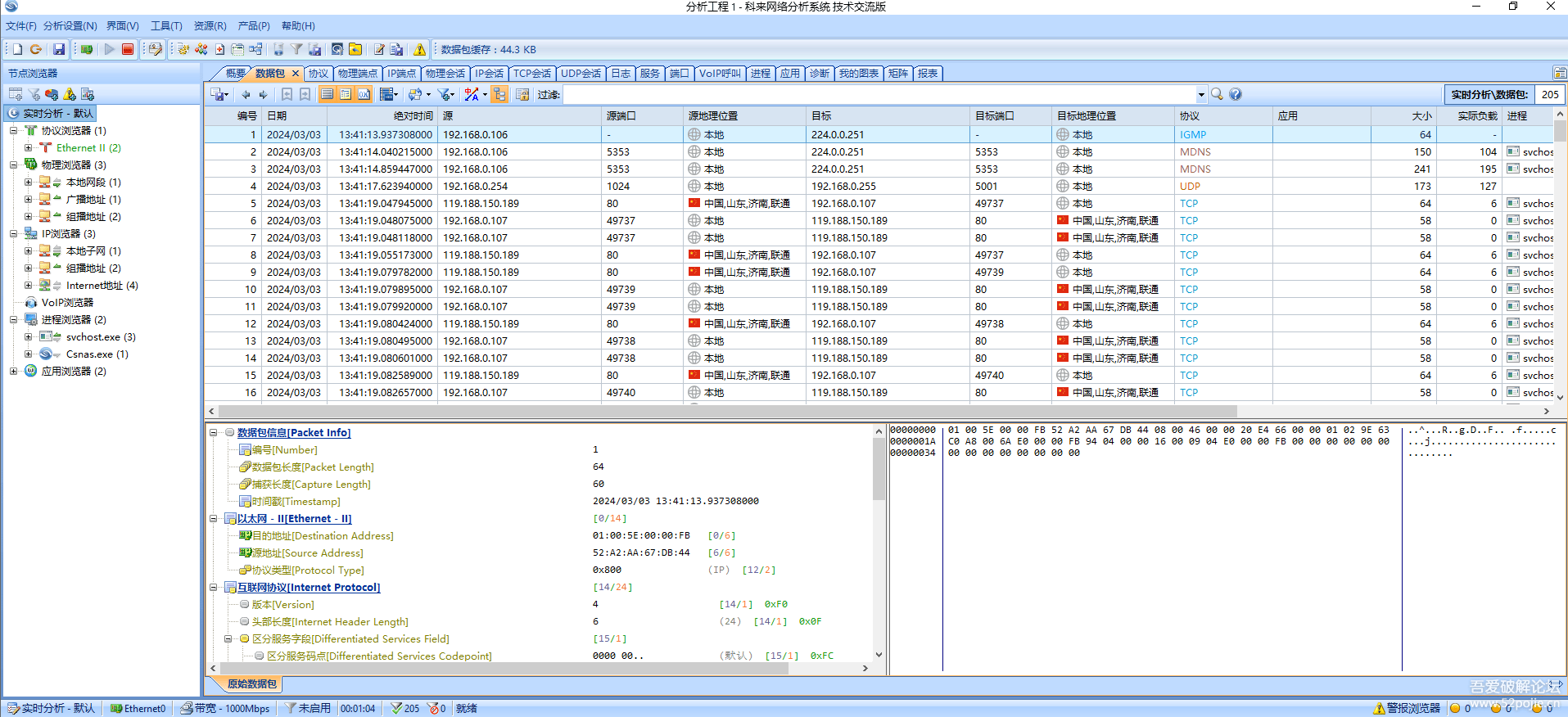Toggle auto-scroll lock button

point(522,94)
